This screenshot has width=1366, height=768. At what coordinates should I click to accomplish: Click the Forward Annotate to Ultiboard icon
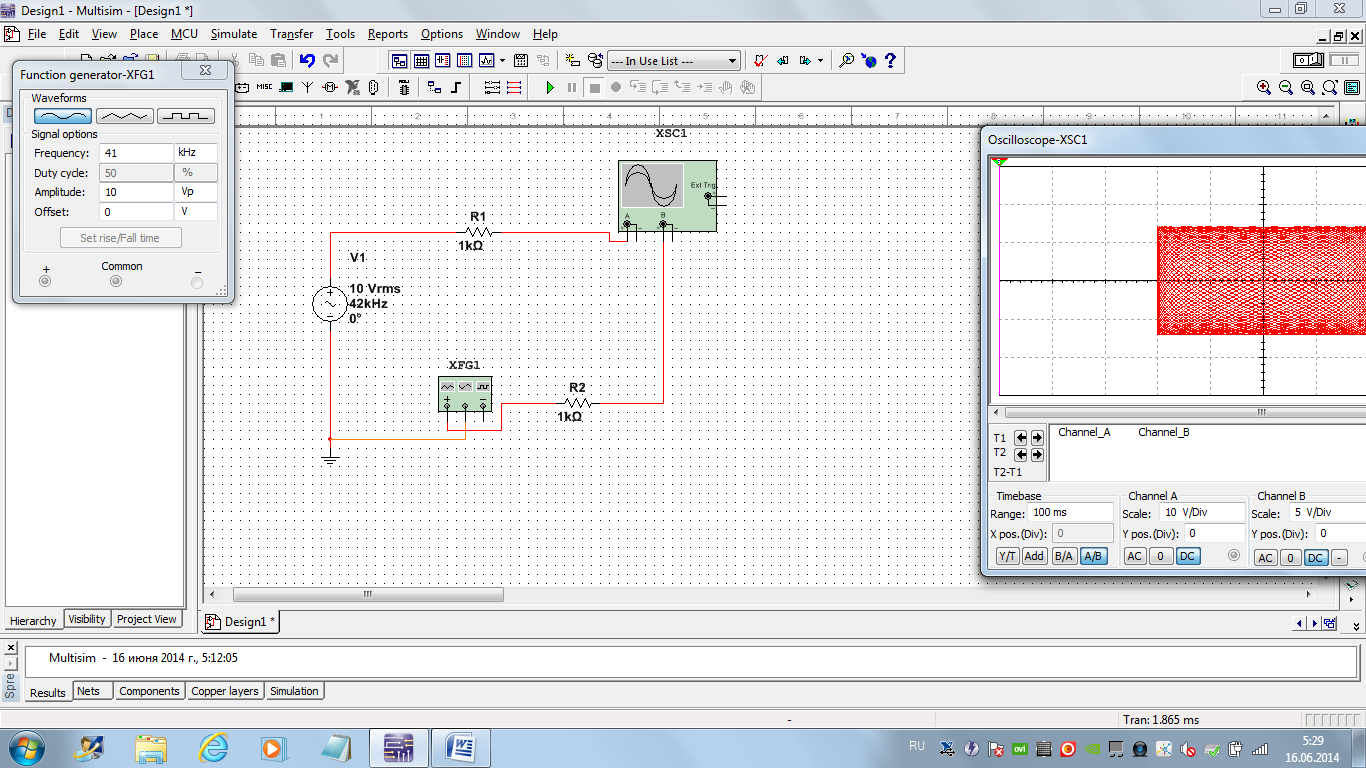click(805, 61)
